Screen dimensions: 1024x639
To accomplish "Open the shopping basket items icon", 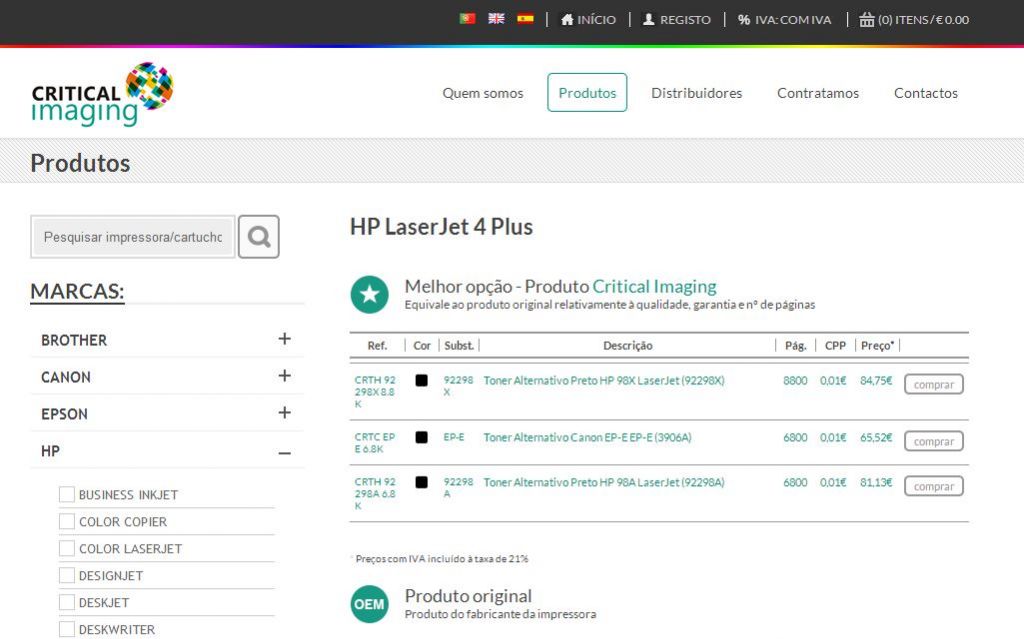I will tap(866, 19).
